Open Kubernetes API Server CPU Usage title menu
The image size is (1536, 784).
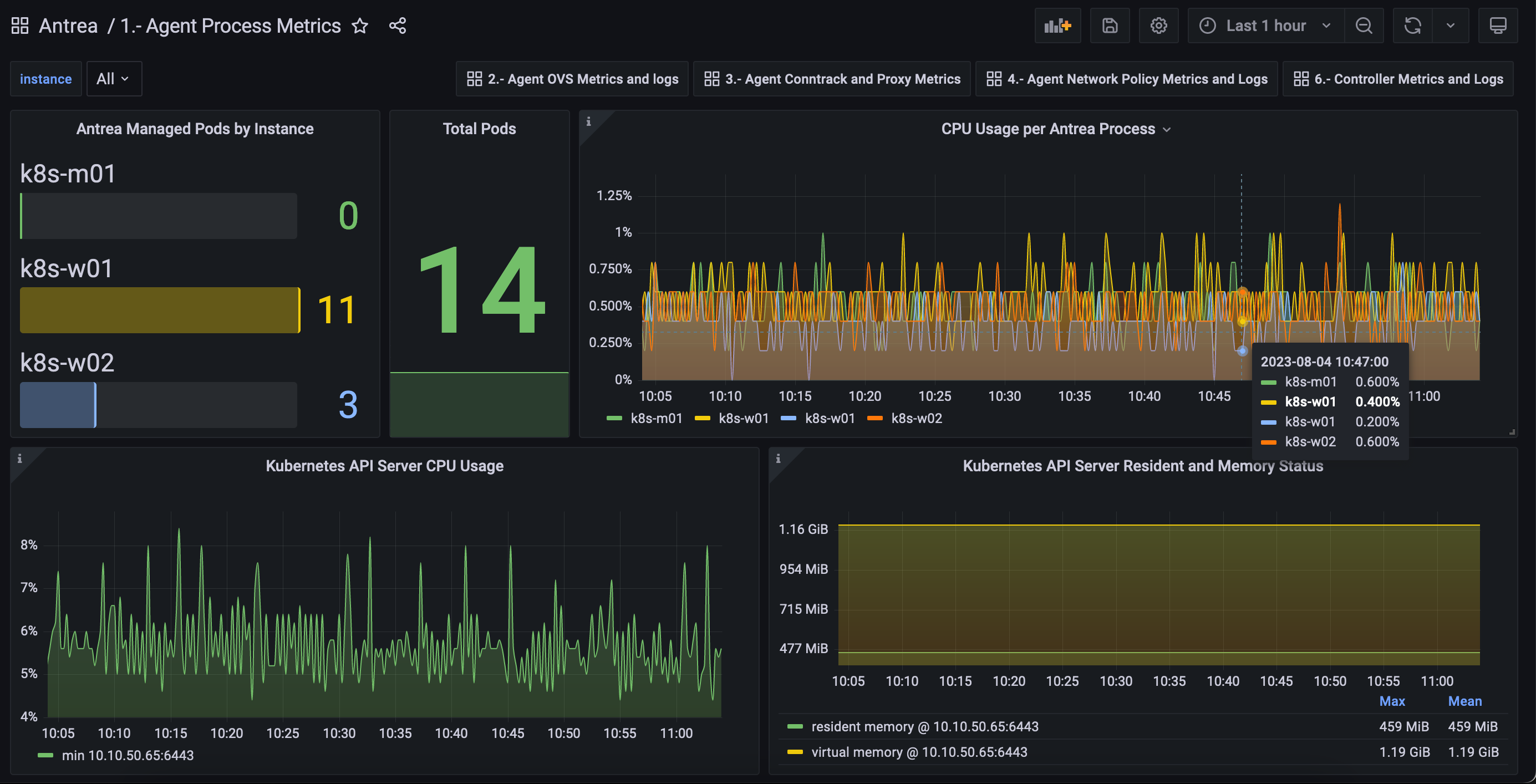[385, 466]
